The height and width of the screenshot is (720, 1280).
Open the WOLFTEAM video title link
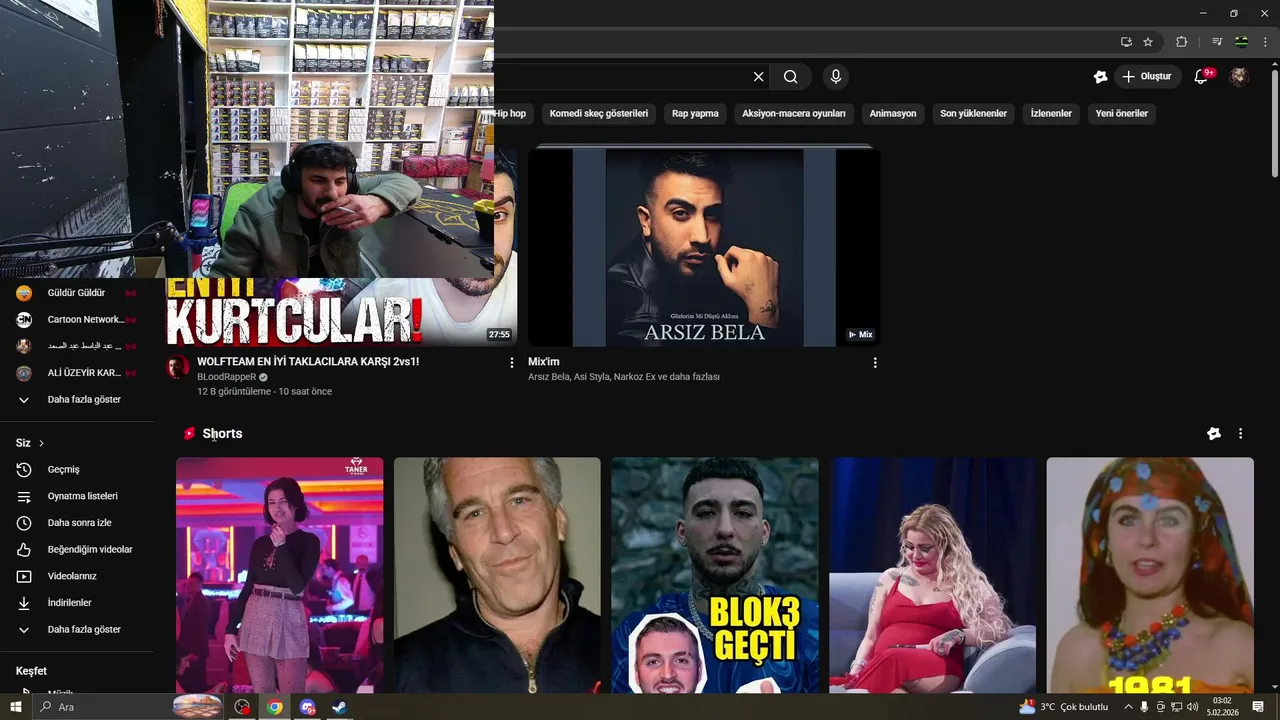coord(308,362)
